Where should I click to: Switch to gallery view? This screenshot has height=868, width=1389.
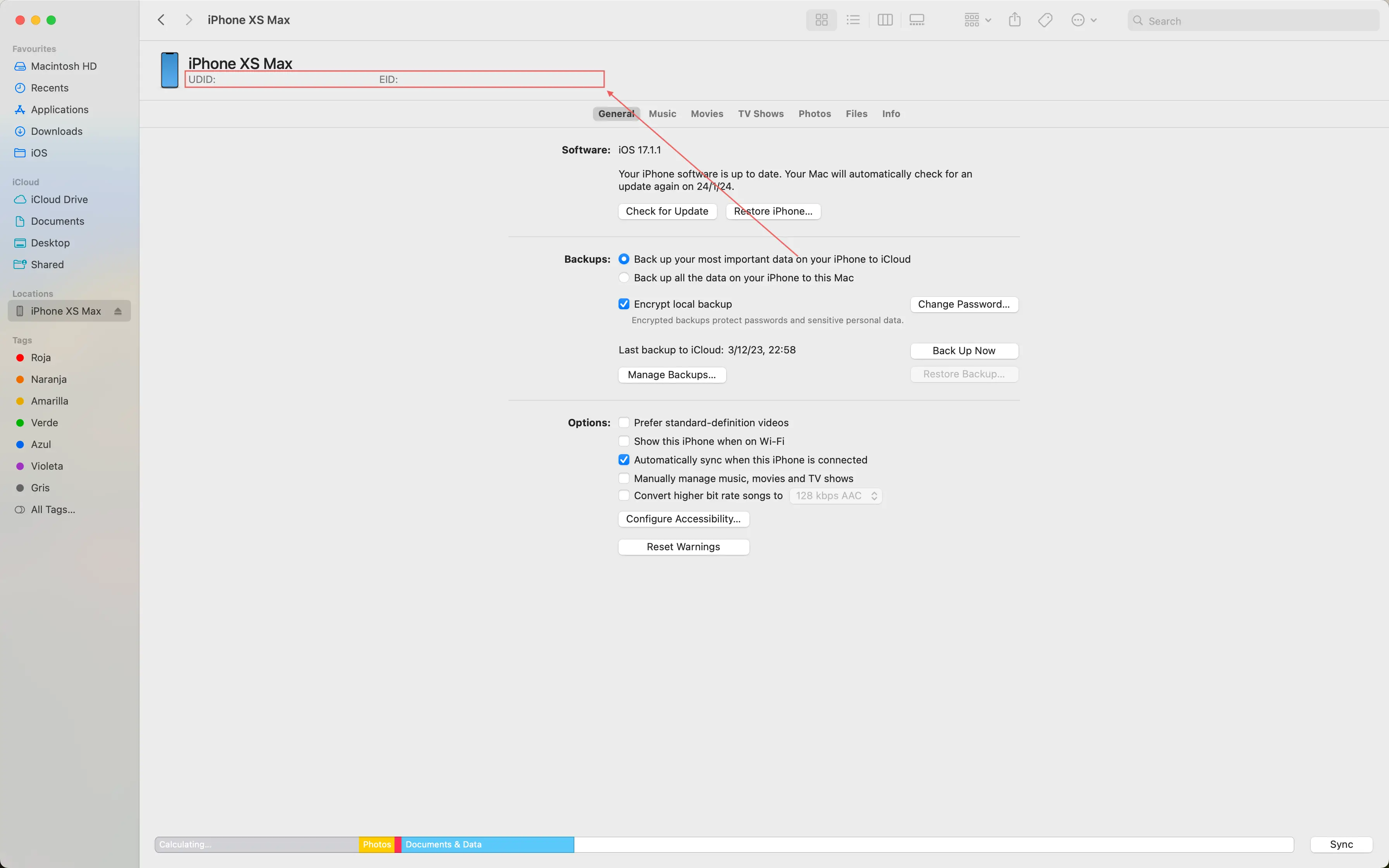917,20
